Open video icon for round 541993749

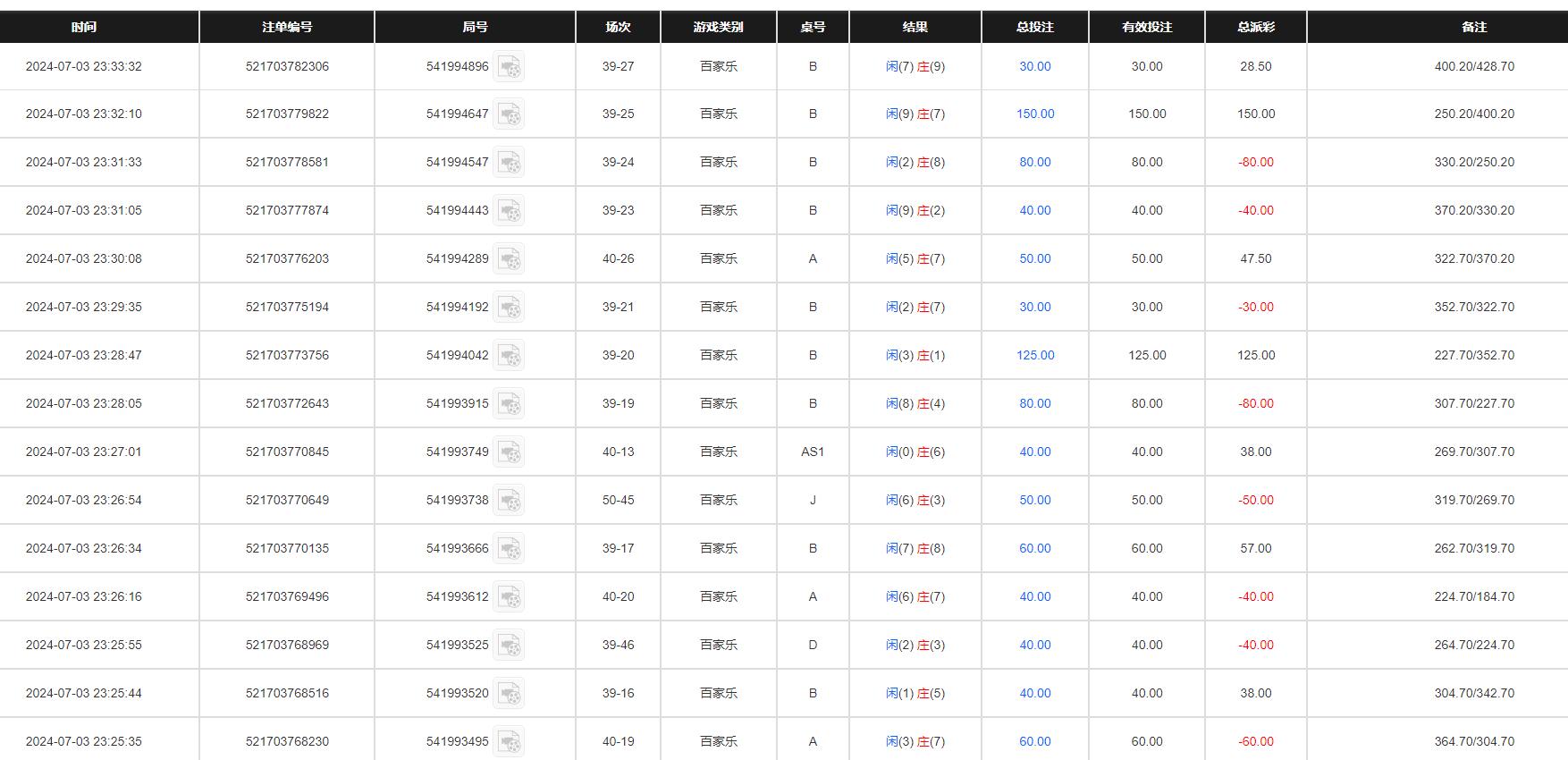coord(509,452)
